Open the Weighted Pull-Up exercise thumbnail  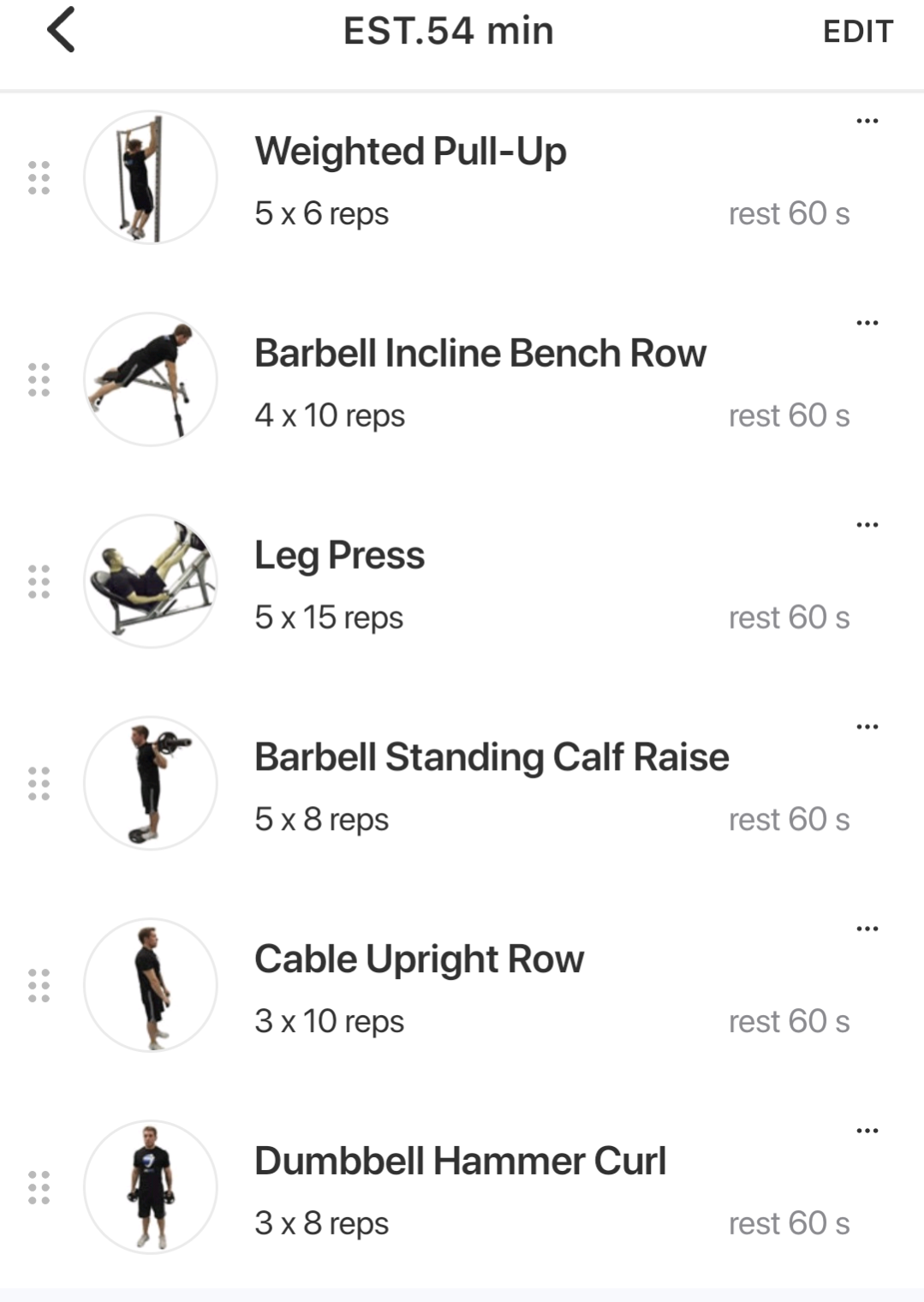click(151, 177)
